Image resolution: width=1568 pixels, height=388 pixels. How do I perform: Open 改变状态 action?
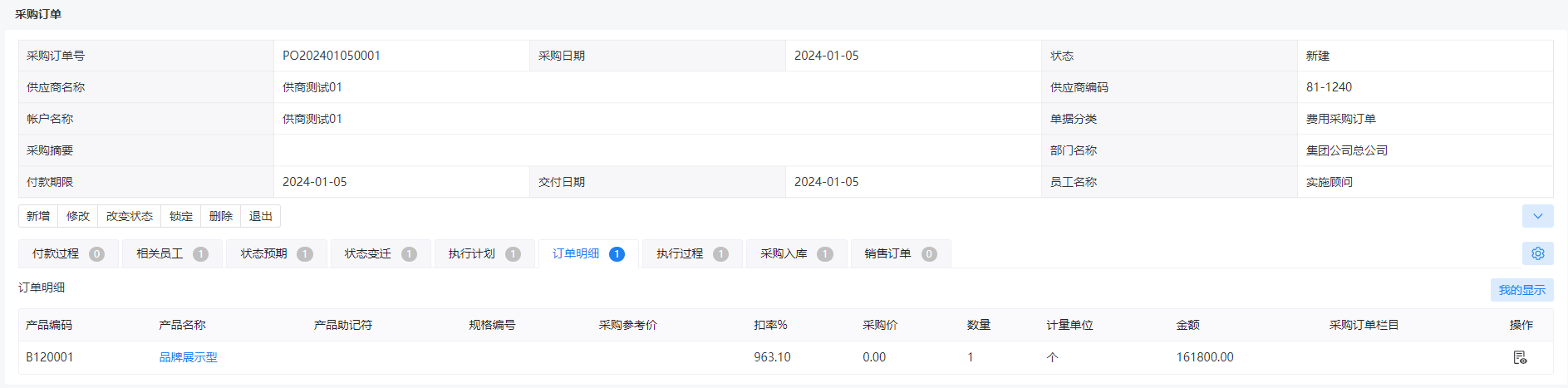130,216
